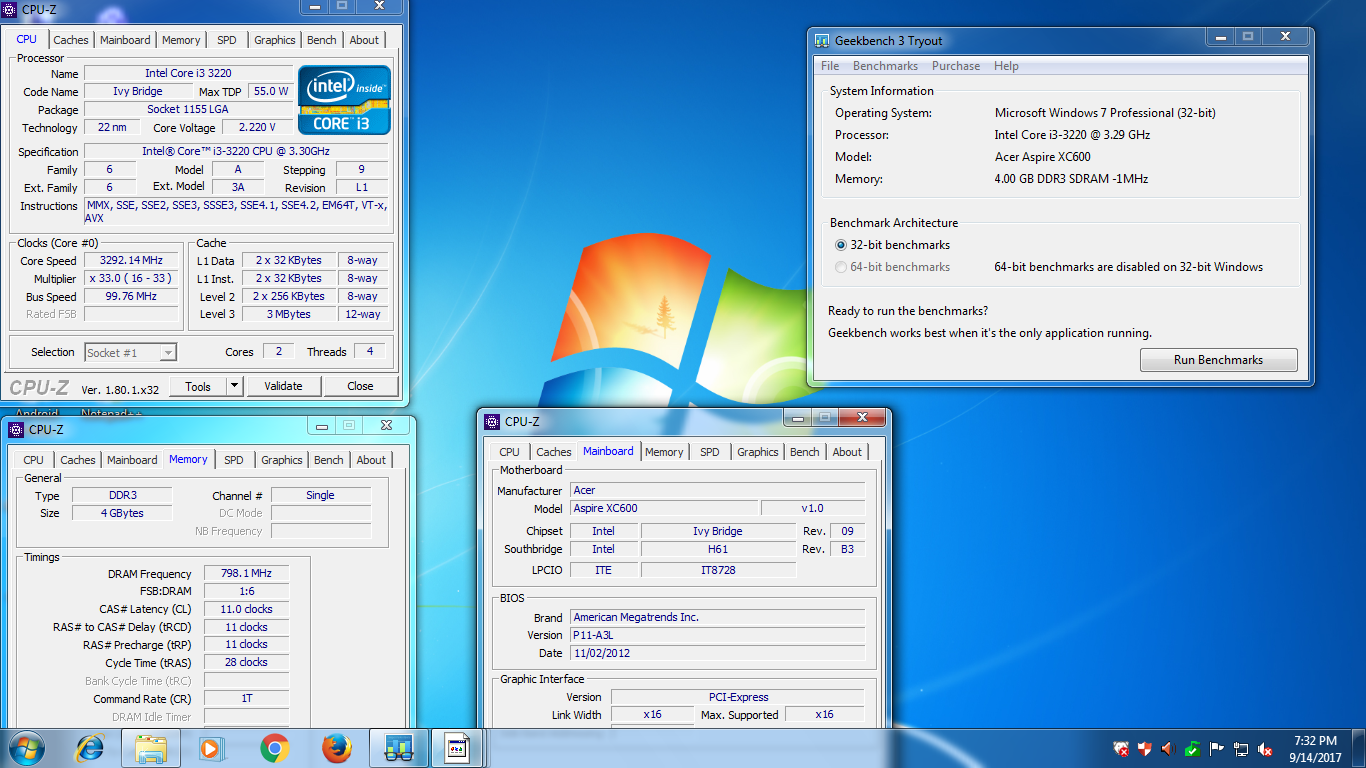Click green Safely Remove Hardware tray icon

(x=1192, y=748)
